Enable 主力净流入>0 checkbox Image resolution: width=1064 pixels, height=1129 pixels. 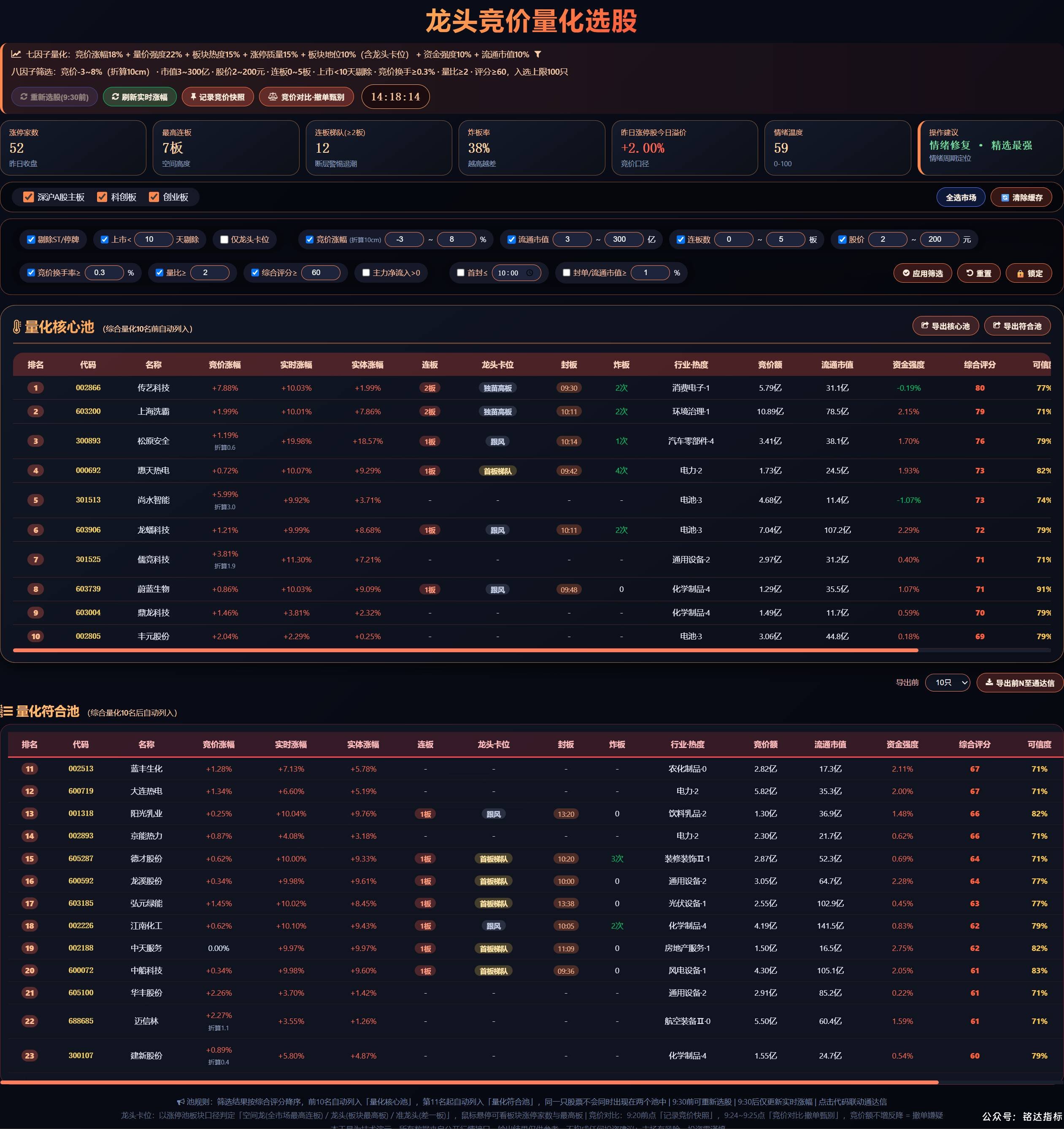[366, 273]
